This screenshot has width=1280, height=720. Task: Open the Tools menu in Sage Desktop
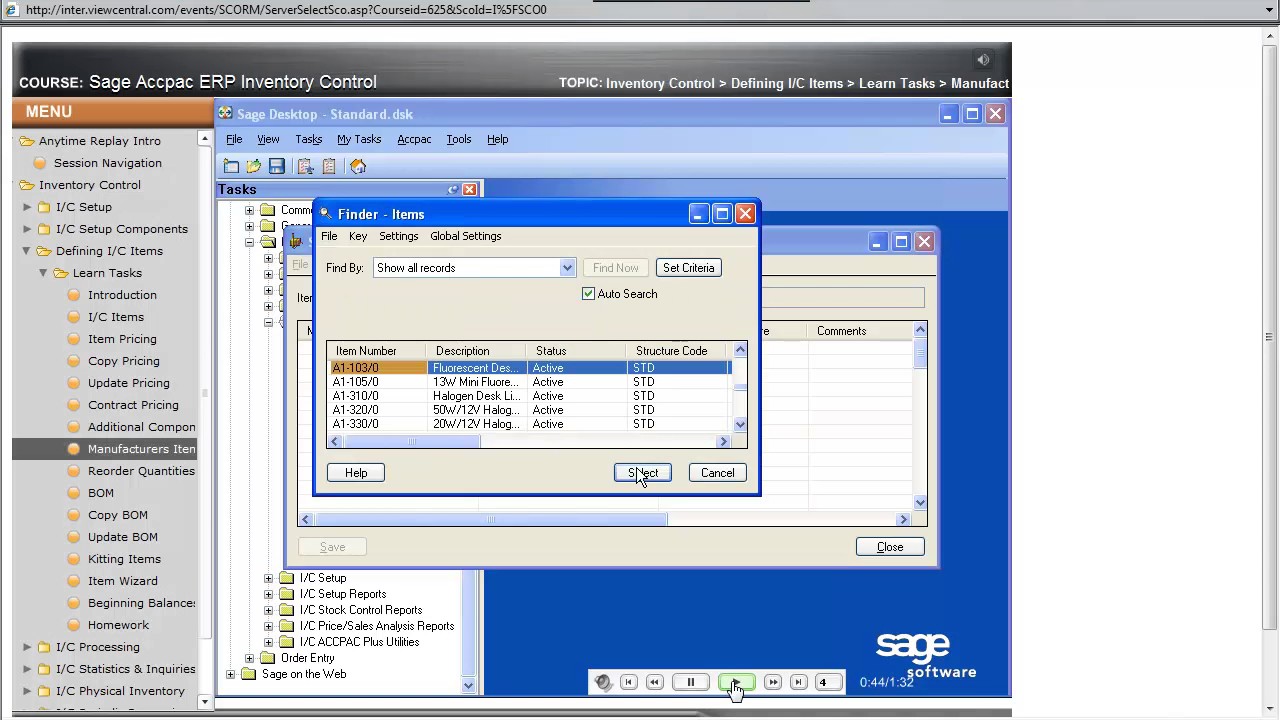(x=459, y=139)
